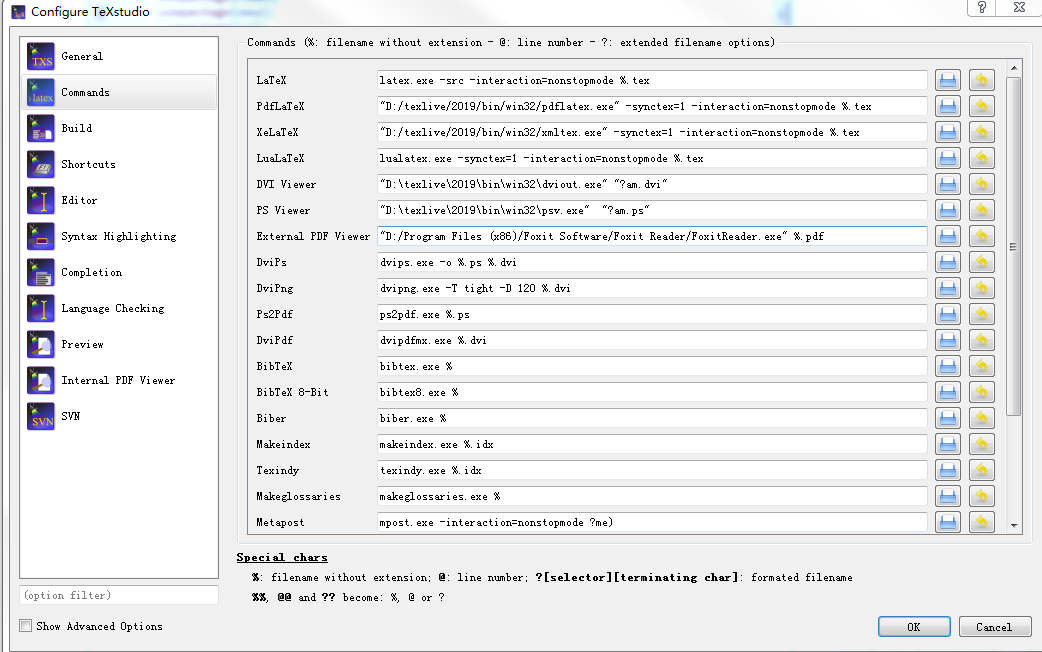This screenshot has height=652, width=1042.
Task: Click the help question mark button
Action: point(981,9)
